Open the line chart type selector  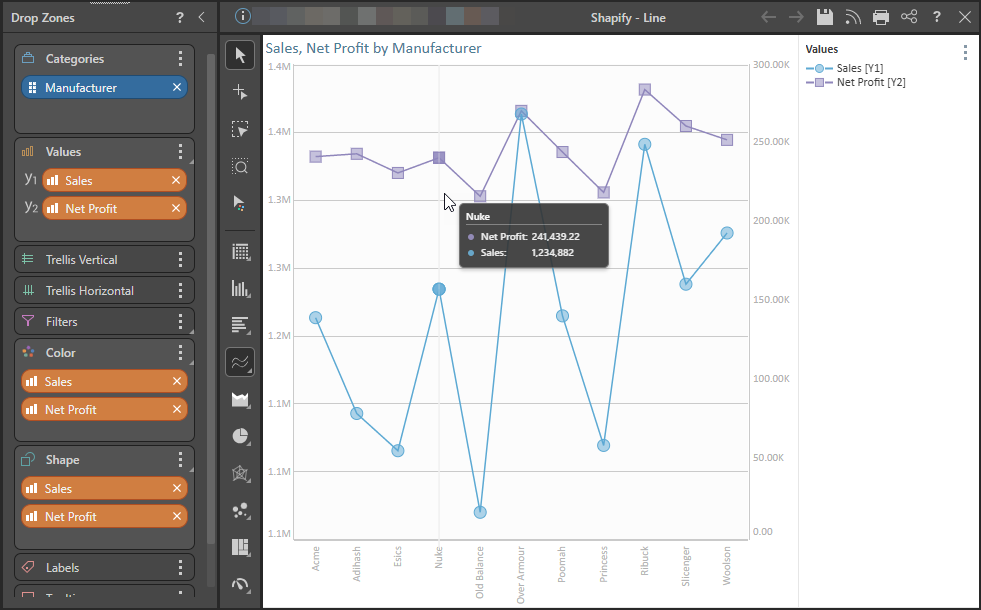pos(240,362)
